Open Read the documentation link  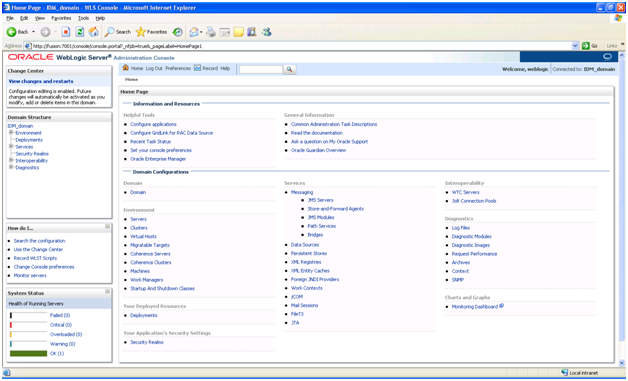317,133
